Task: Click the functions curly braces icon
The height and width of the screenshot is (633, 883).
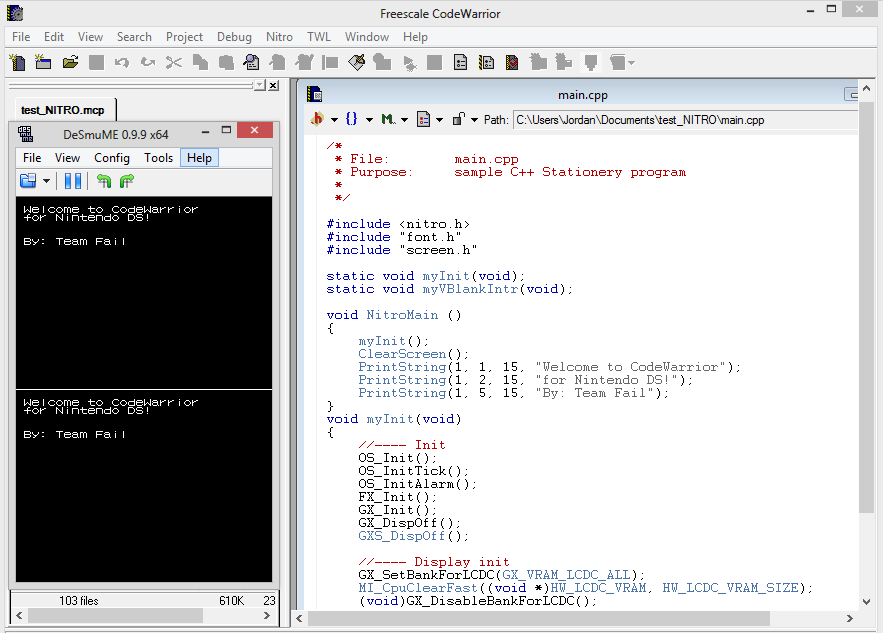Action: click(x=351, y=119)
